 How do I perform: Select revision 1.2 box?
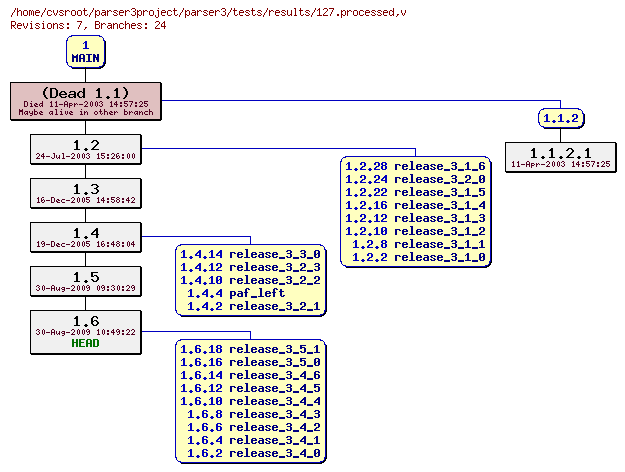pyautogui.click(x=86, y=149)
